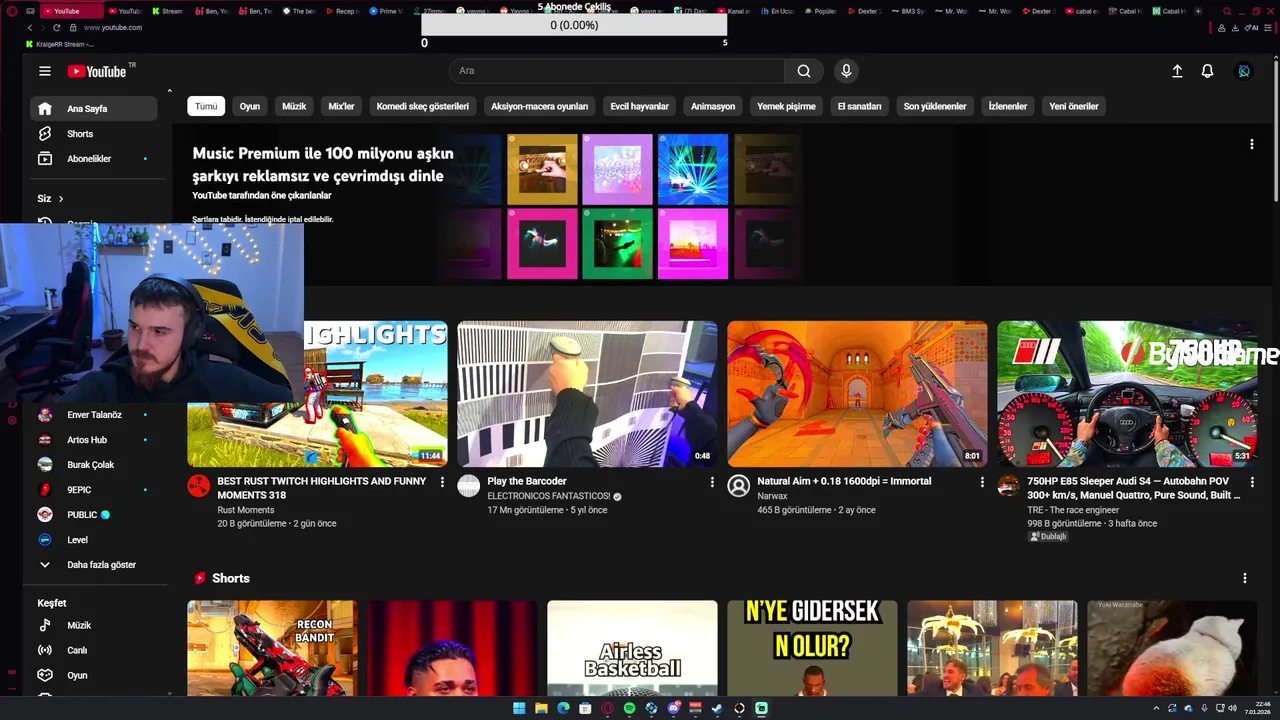Open Abonelikler in the sidebar
This screenshot has width=1280, height=720.
pyautogui.click(x=94, y=158)
